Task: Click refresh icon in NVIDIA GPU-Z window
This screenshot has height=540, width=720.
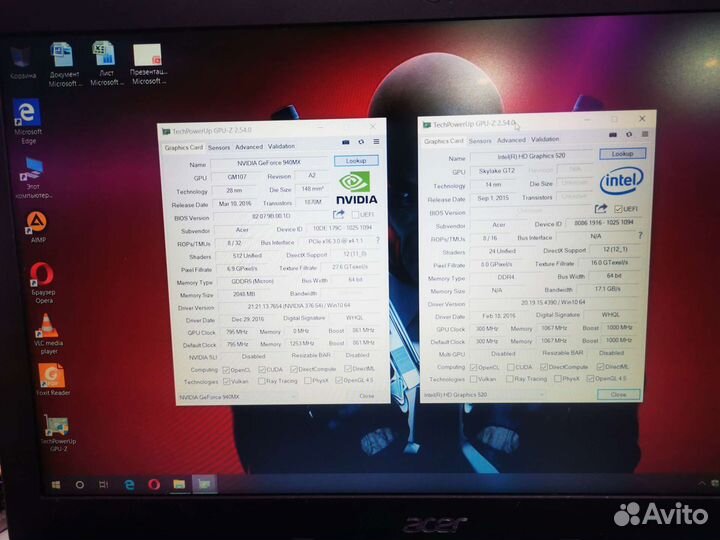Action: (361, 142)
